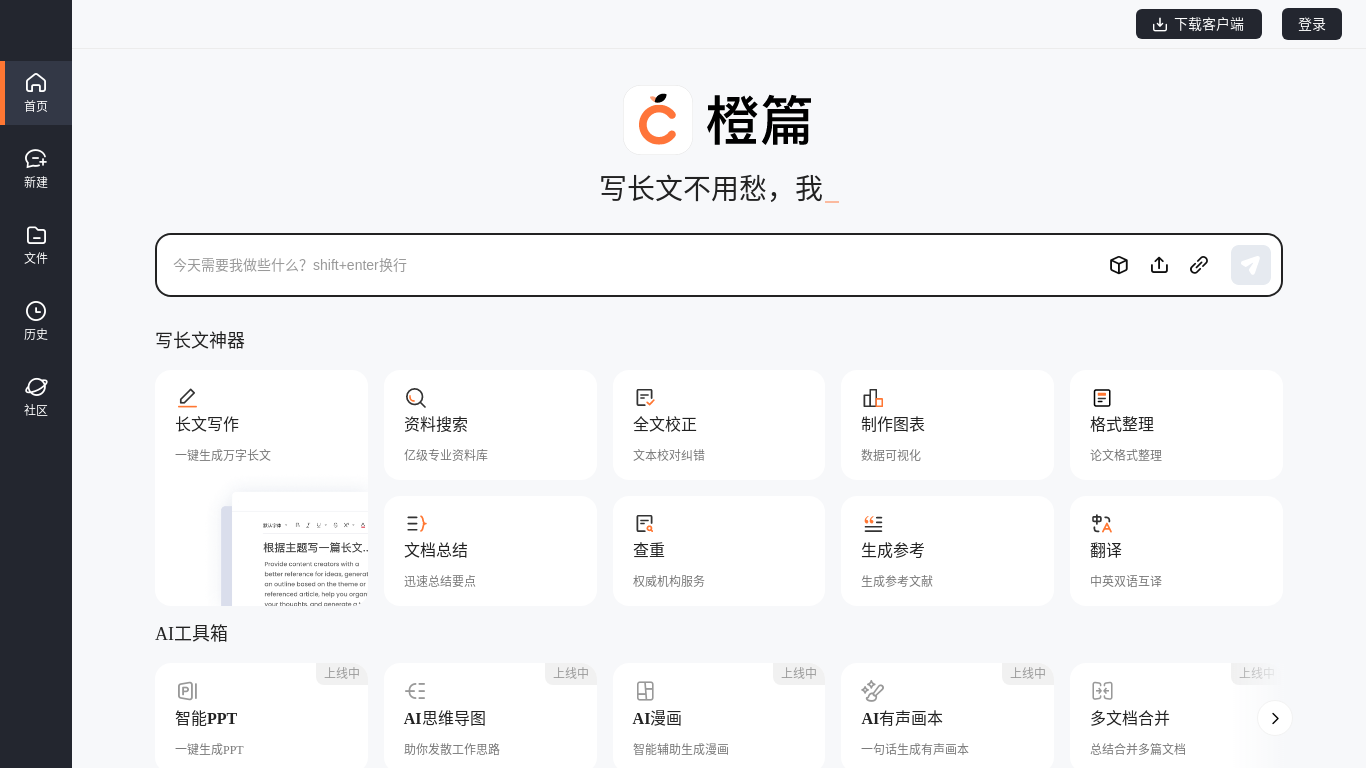Go to 历史 in the sidebar
The height and width of the screenshot is (768, 1366).
36,321
